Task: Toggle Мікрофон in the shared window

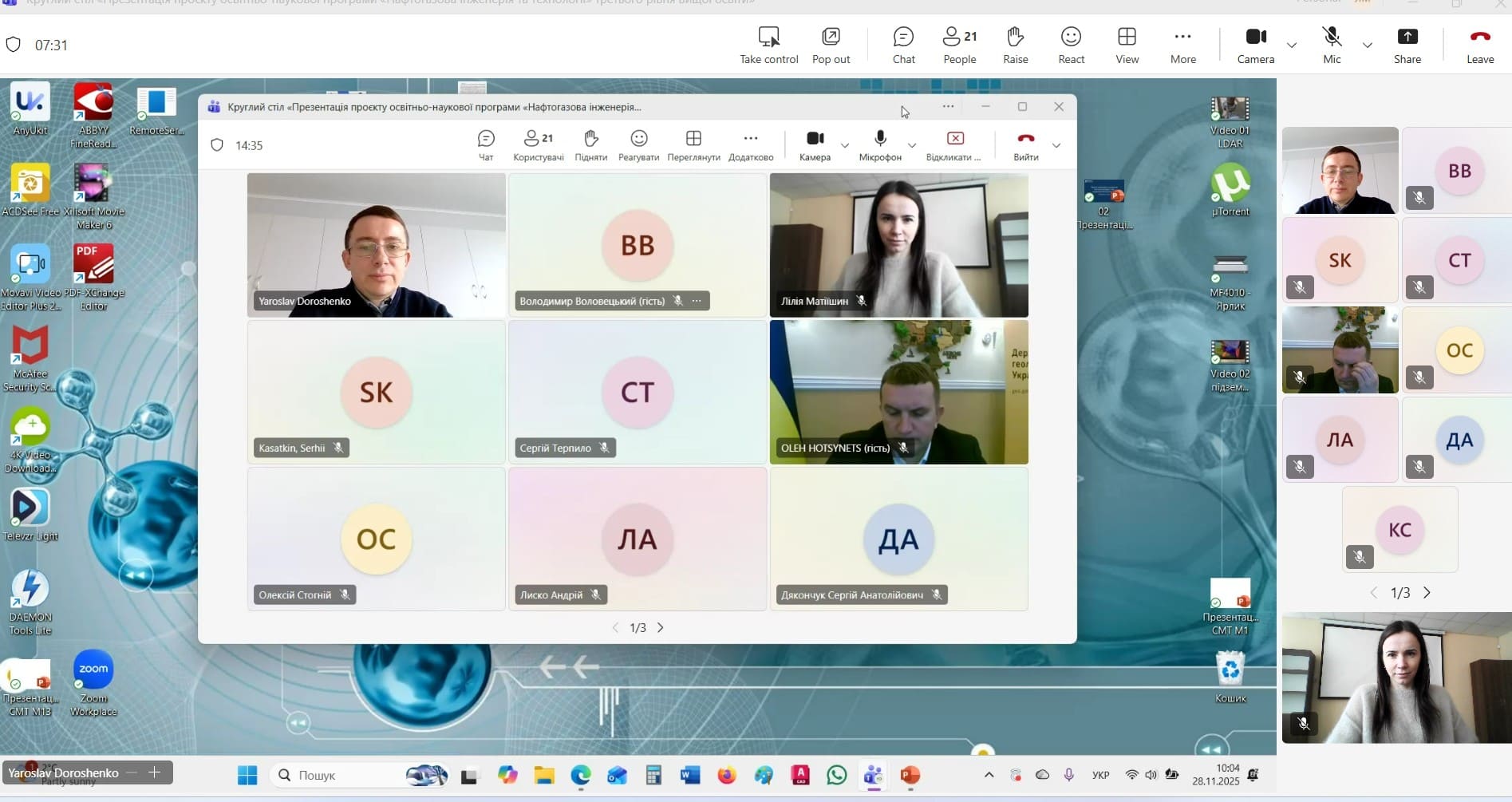Action: 879,144
